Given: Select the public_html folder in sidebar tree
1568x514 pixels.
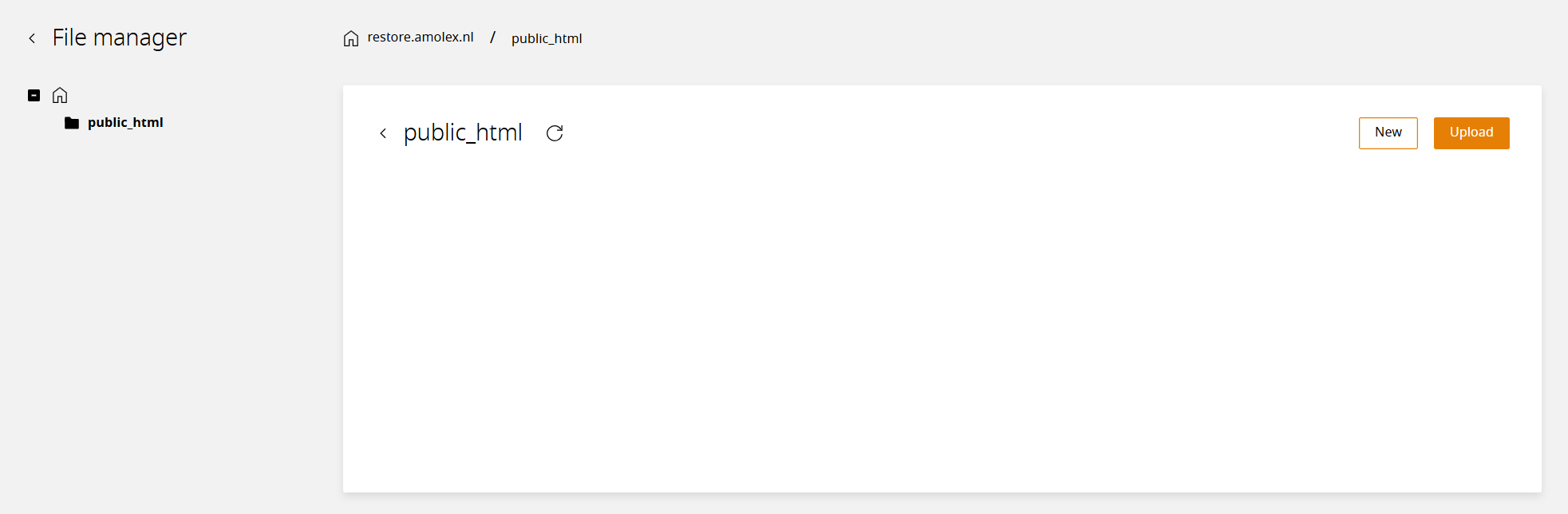Looking at the screenshot, I should point(125,122).
